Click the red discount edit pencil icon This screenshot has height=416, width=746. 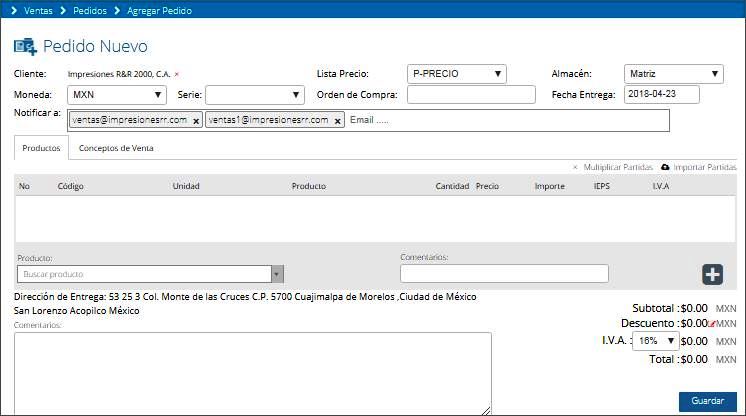click(x=712, y=324)
